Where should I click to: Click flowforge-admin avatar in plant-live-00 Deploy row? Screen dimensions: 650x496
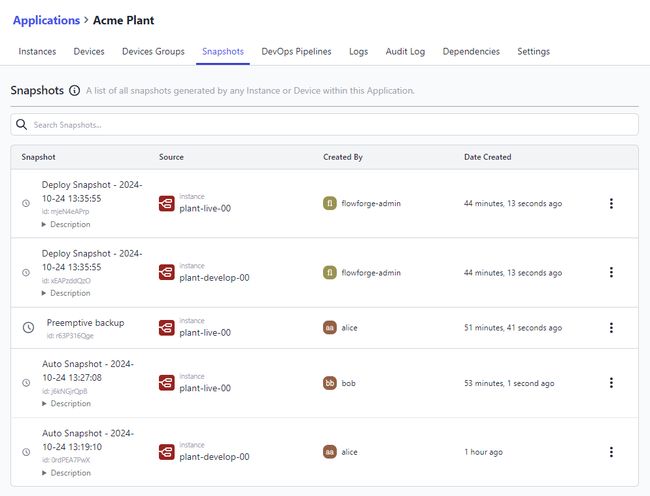point(330,203)
